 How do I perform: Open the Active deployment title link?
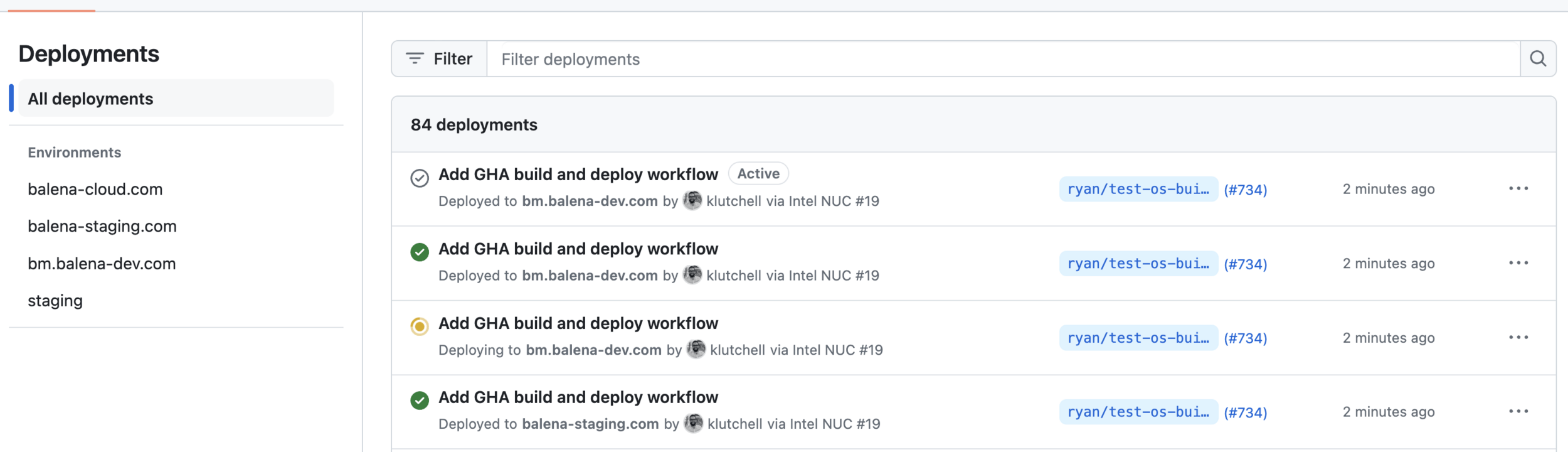coord(578,175)
